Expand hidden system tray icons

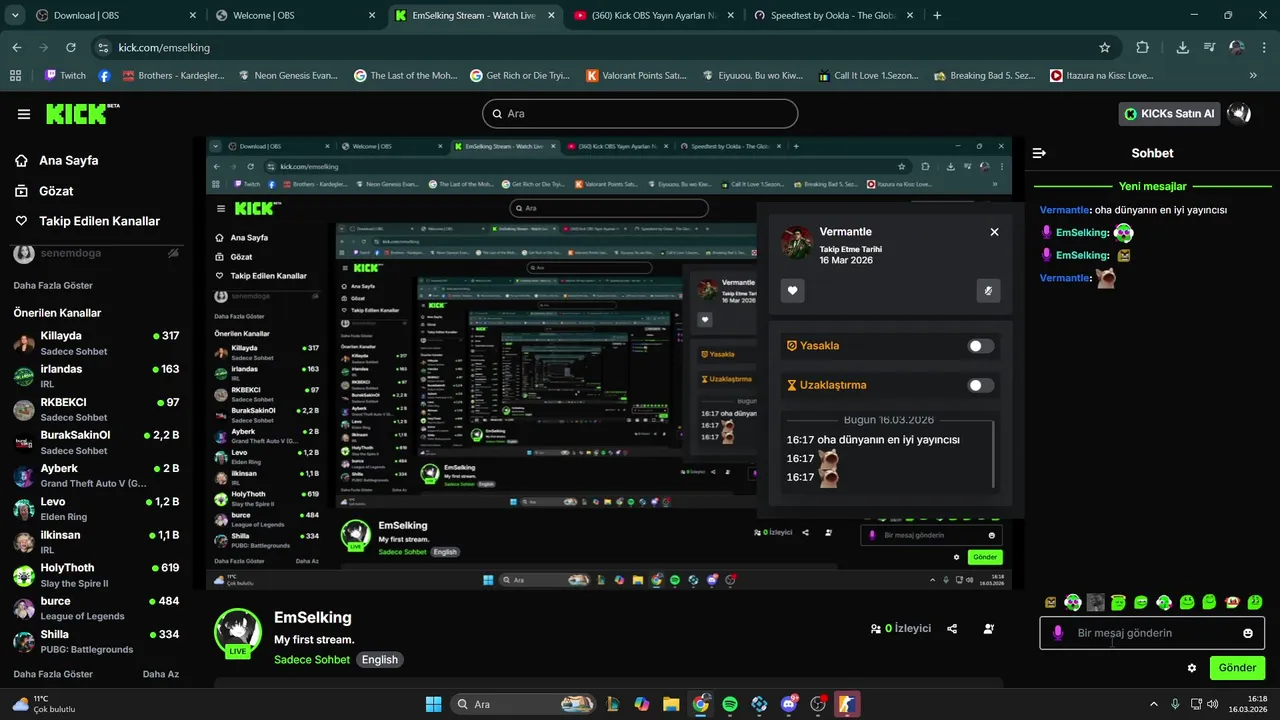pos(1153,704)
